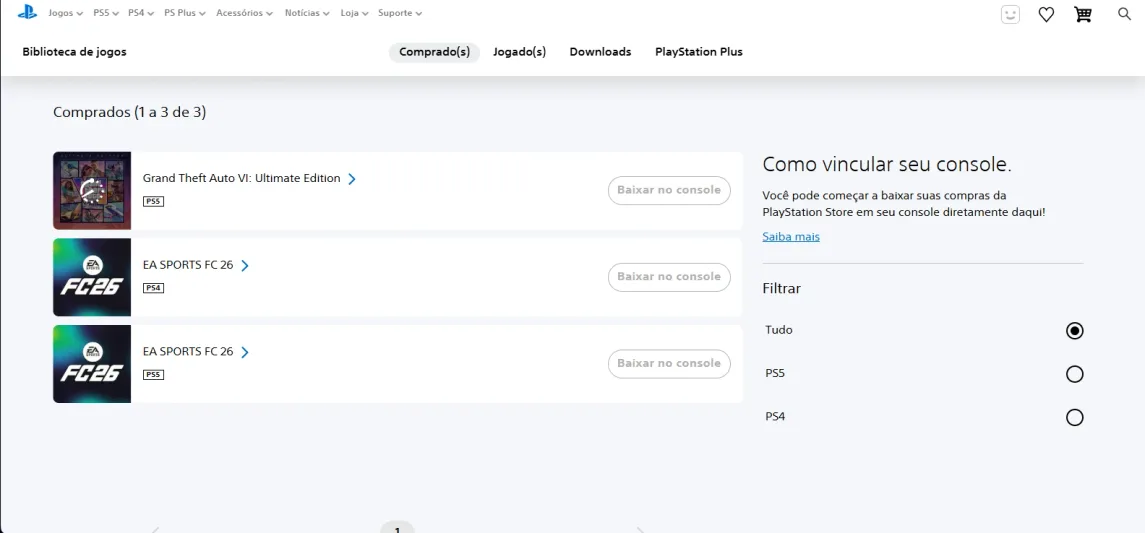Expand the Notícias dropdown menu
Image resolution: width=1145 pixels, height=533 pixels.
click(307, 13)
